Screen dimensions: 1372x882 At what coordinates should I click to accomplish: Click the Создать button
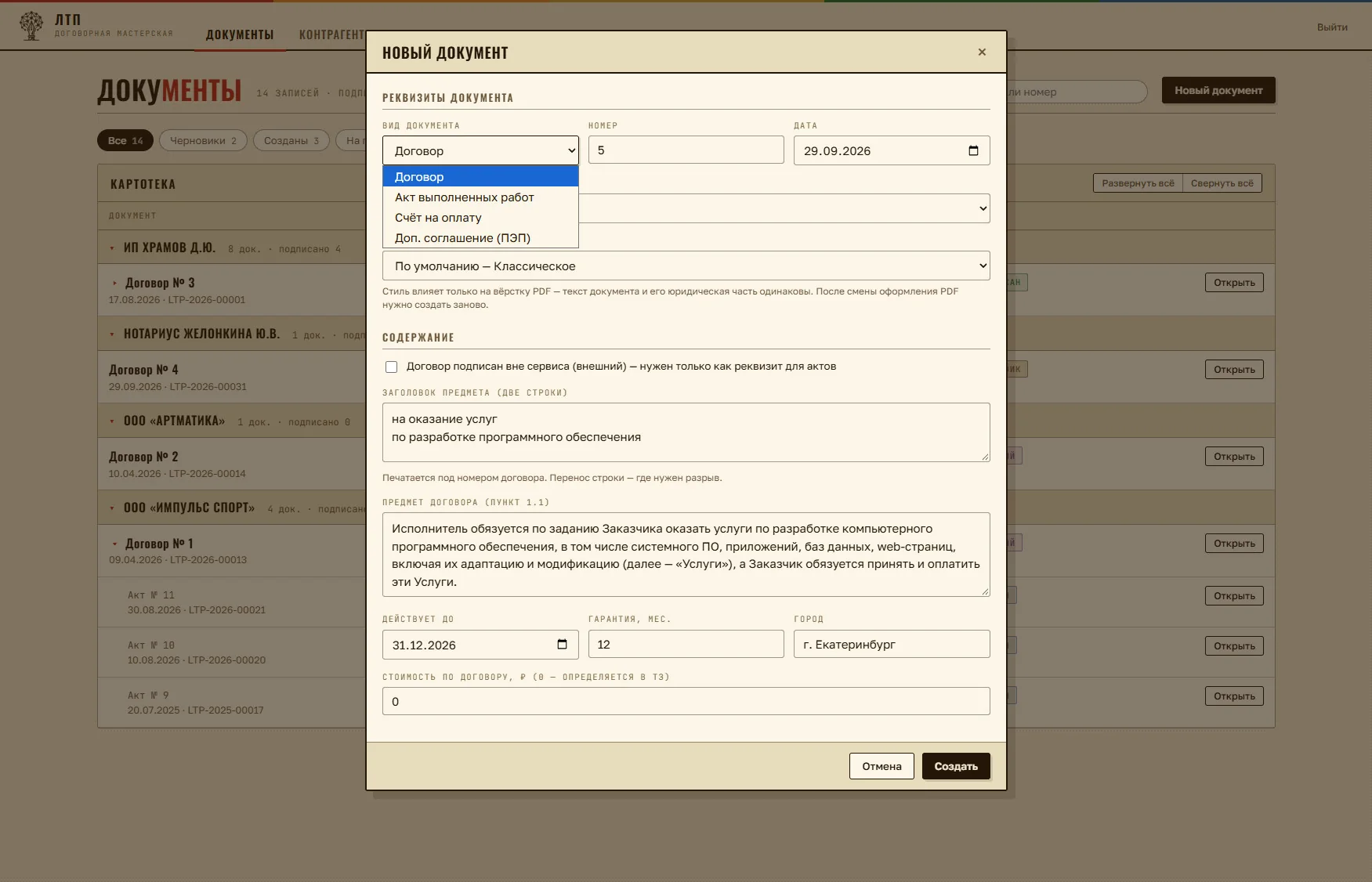pyautogui.click(x=956, y=766)
